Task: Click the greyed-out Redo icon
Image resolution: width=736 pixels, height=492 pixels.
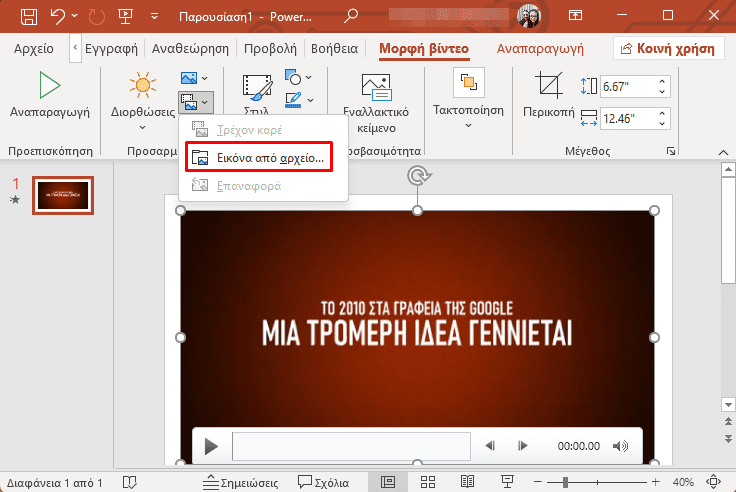Action: pyautogui.click(x=97, y=17)
